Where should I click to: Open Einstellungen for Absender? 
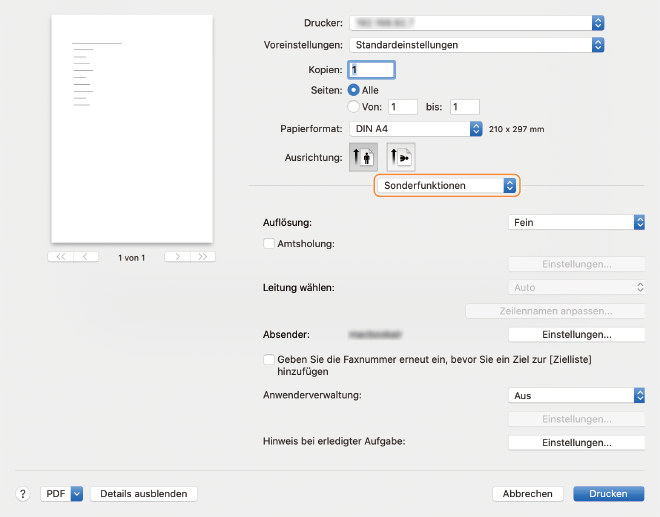[x=576, y=334]
